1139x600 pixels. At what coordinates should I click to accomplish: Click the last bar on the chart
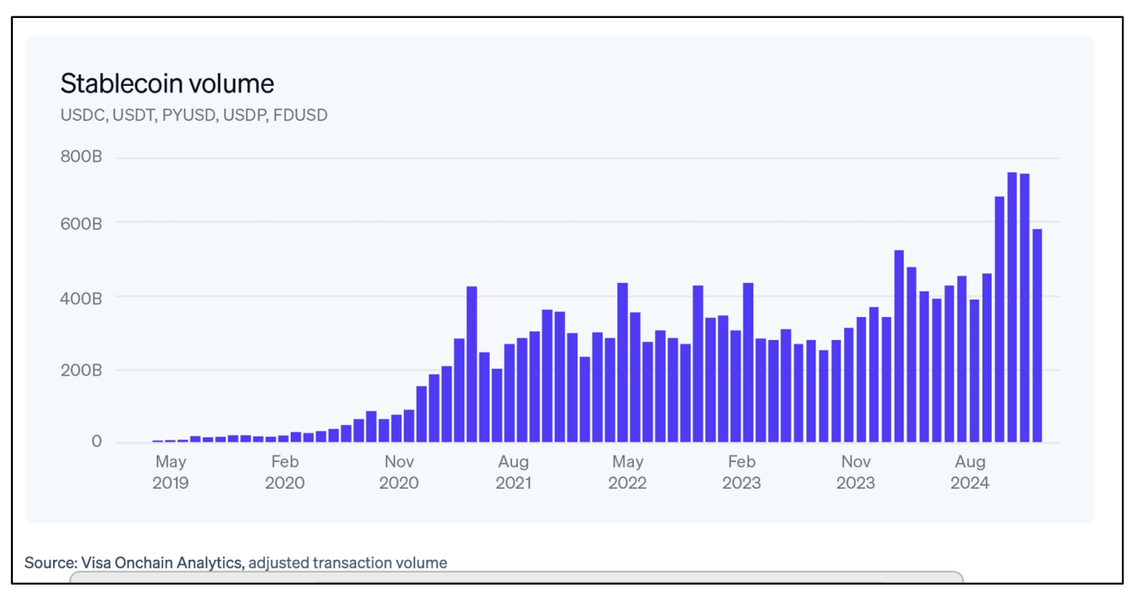pyautogui.click(x=1037, y=336)
